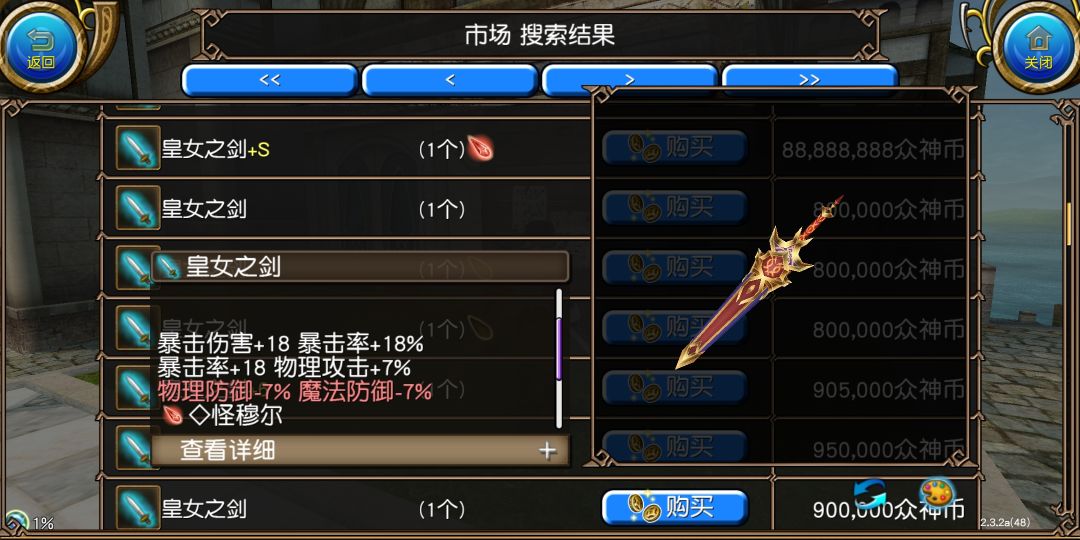Image resolution: width=1080 pixels, height=540 pixels.
Task: Click the 皇女之剑 tooltip title bar
Action: coord(360,266)
